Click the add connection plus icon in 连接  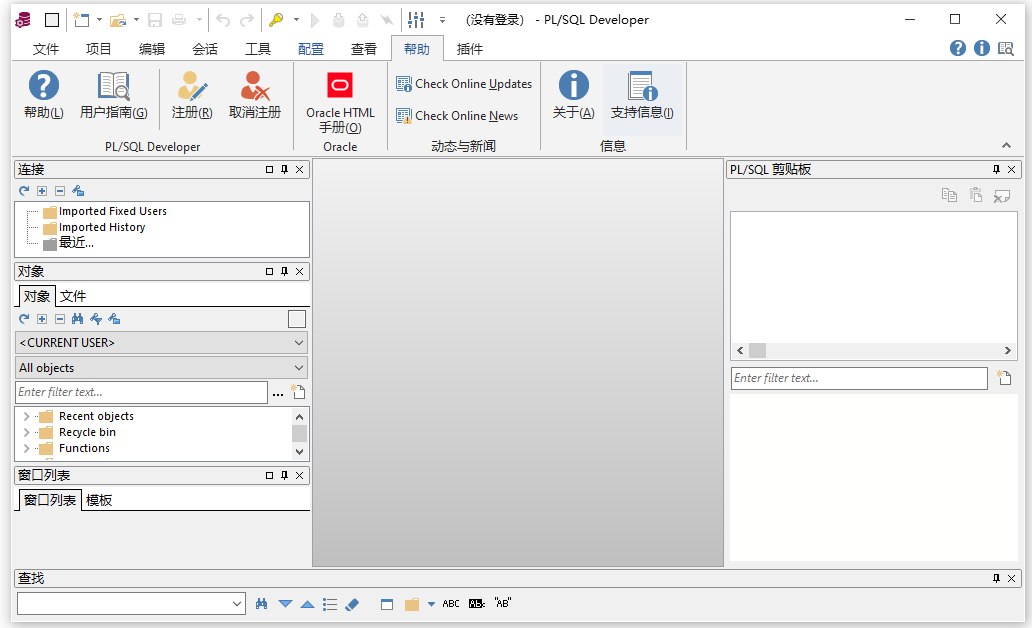pos(42,191)
